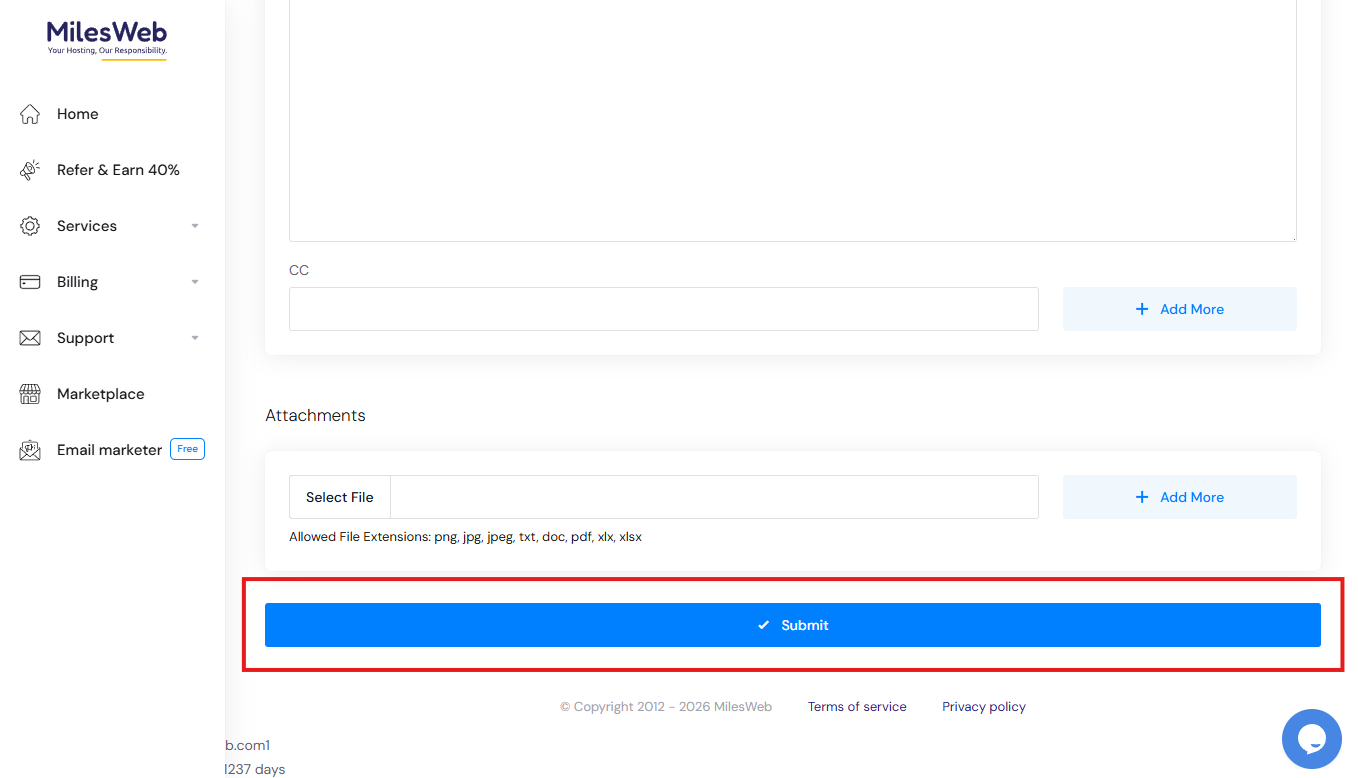Go to Marketplace in sidebar
The height and width of the screenshot is (778, 1358).
pos(100,394)
